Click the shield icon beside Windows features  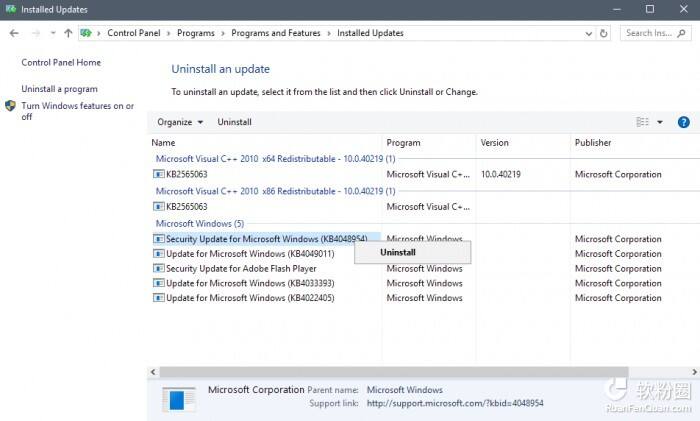coord(10,106)
